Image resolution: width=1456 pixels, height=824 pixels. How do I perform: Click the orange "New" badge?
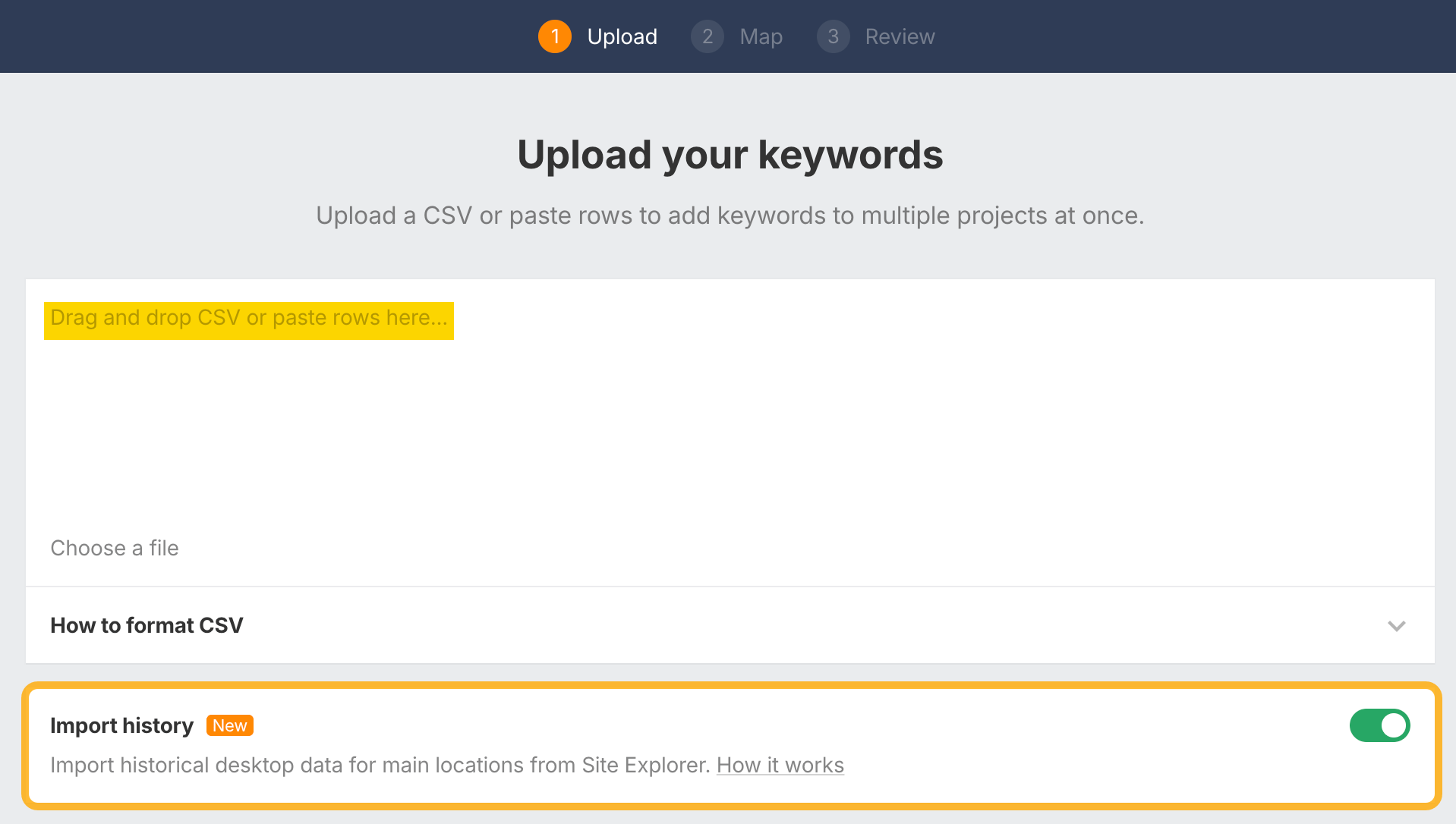[x=229, y=725]
